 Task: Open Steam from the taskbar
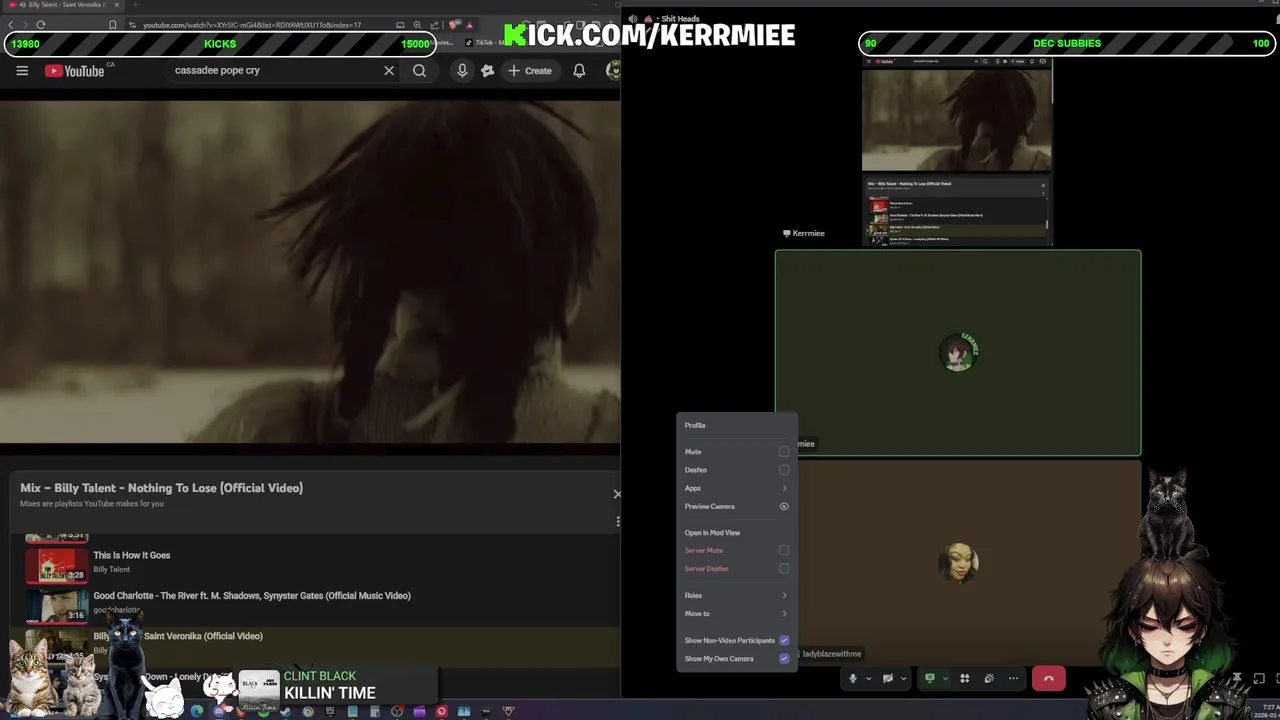click(286, 711)
